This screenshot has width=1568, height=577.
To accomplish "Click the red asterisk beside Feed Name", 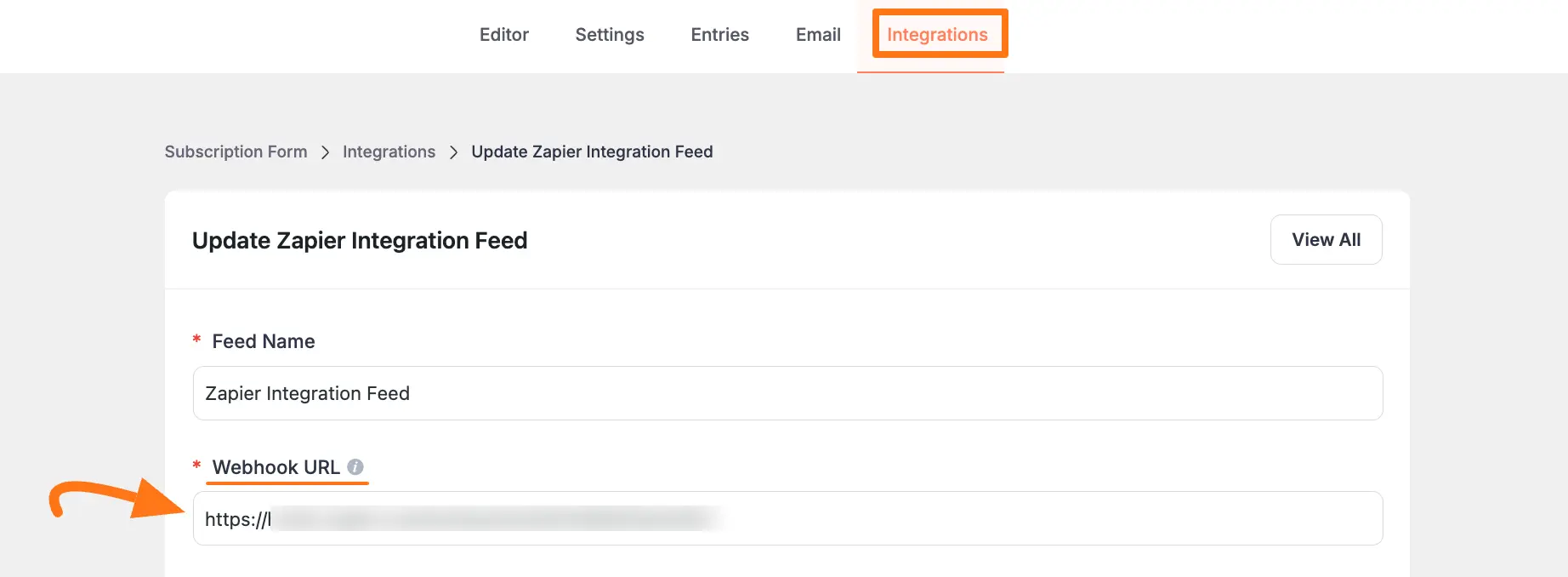I will pos(196,340).
